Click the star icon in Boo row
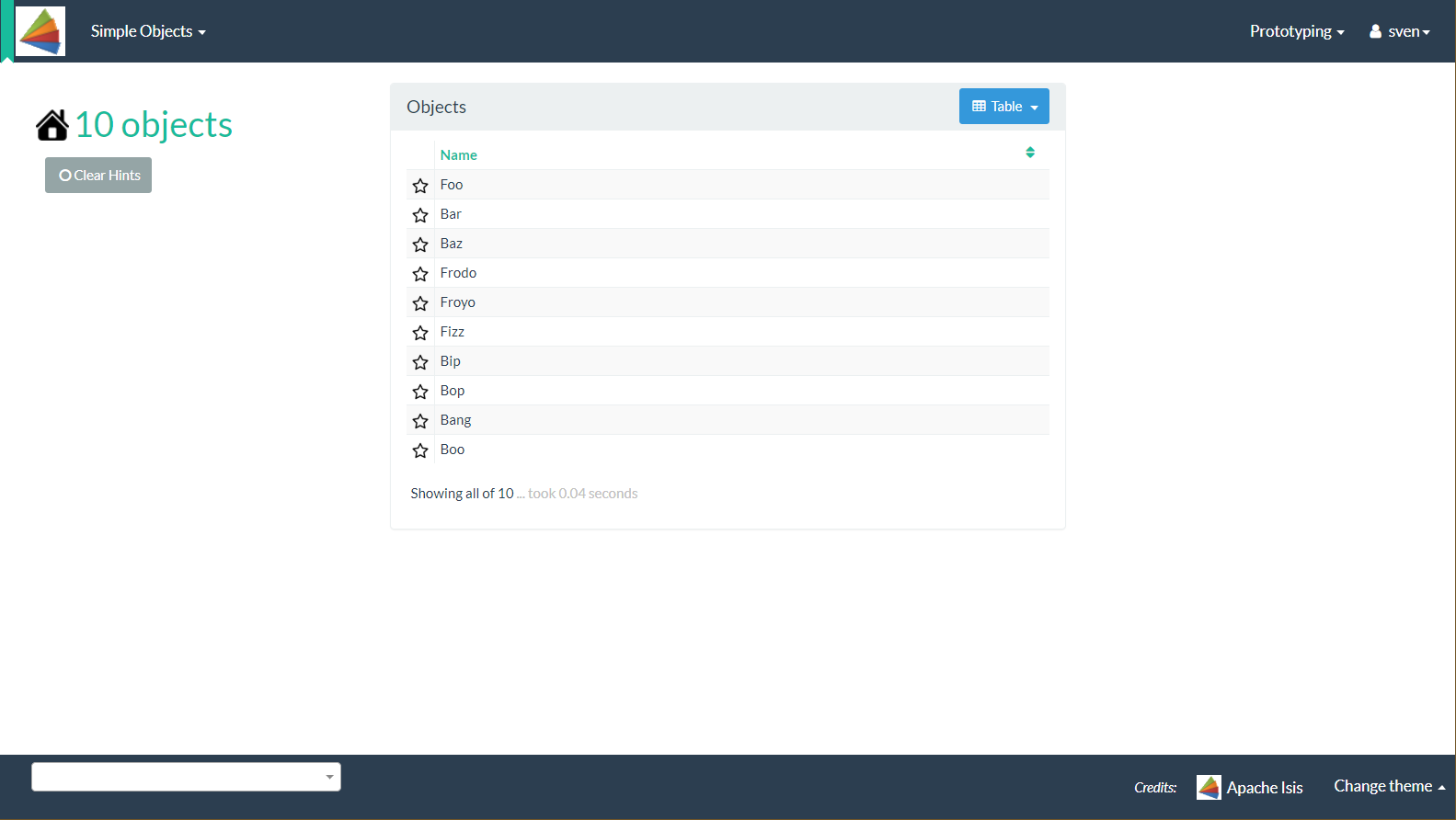The width and height of the screenshot is (1456, 820). point(420,450)
